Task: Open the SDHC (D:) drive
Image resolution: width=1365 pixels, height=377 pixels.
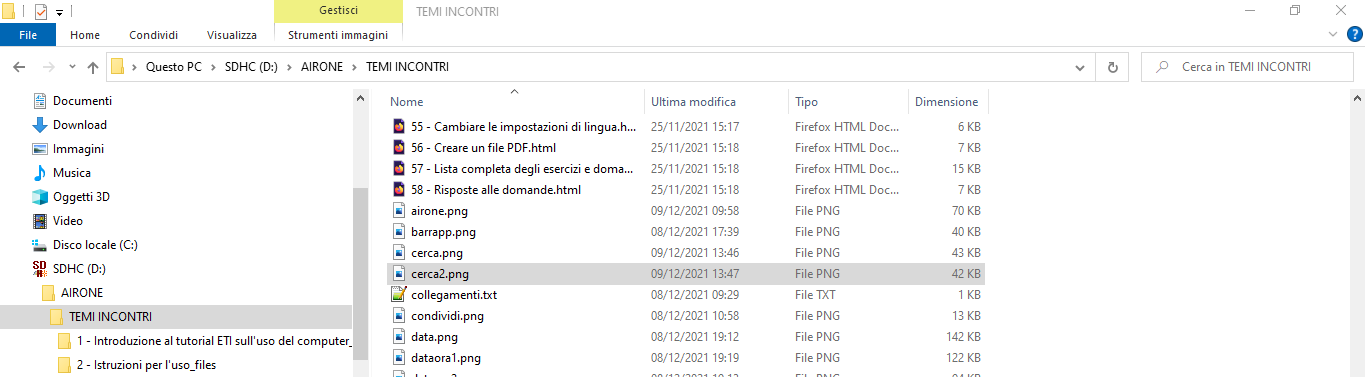Action: (79, 269)
